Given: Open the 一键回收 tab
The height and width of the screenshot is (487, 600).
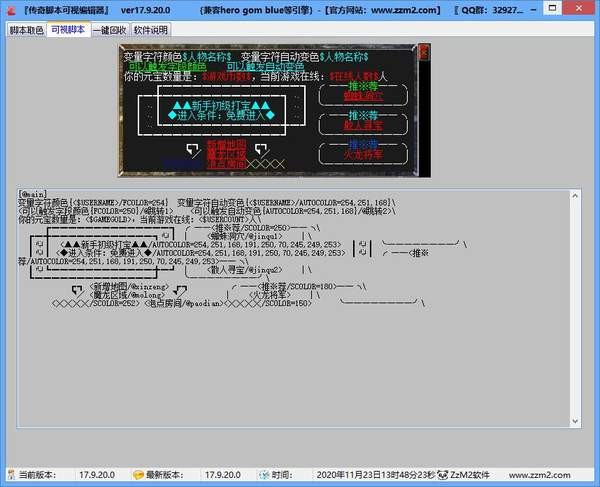Looking at the screenshot, I should coord(109,31).
